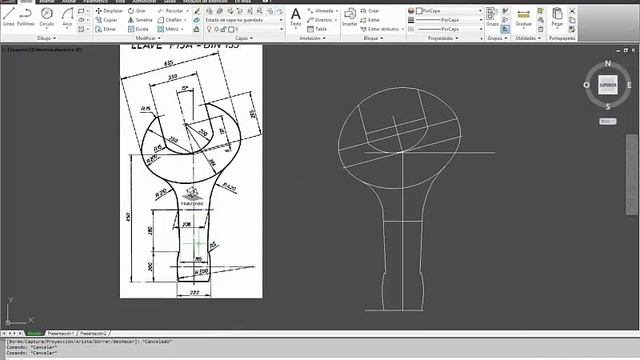The image size is (640, 360).
Task: Click the Tabla annotation tool
Action: coord(317,29)
